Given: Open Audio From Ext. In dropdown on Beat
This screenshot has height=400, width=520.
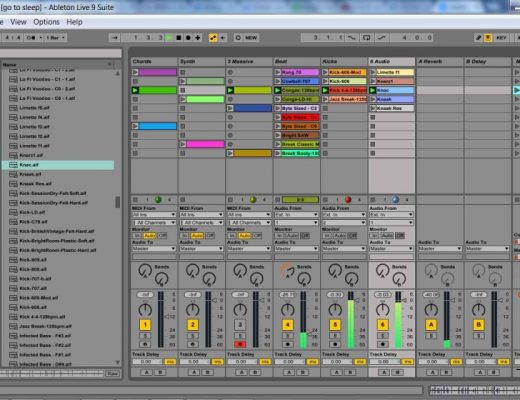Looking at the screenshot, I should (296, 215).
